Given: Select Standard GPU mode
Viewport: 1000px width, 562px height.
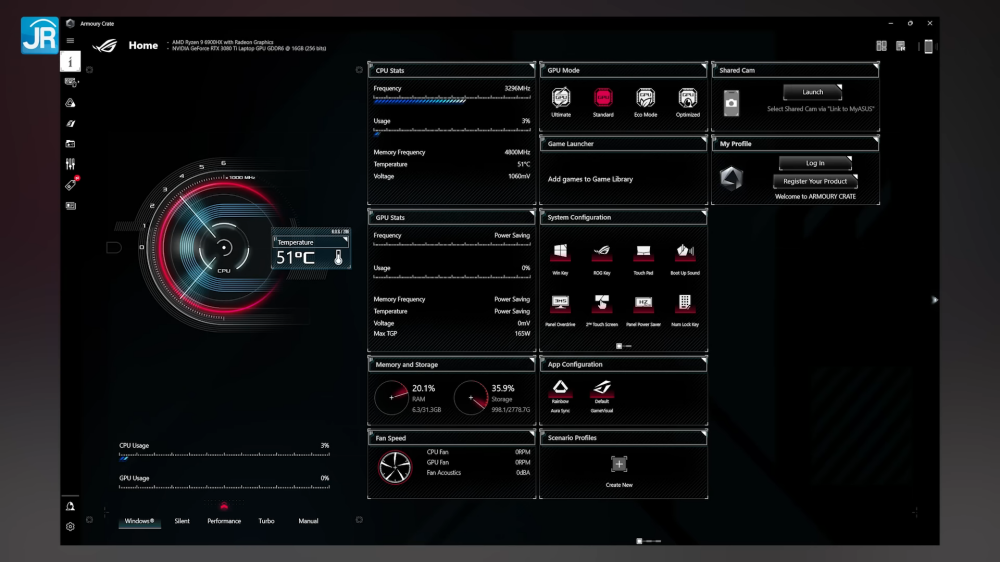Looking at the screenshot, I should (603, 103).
